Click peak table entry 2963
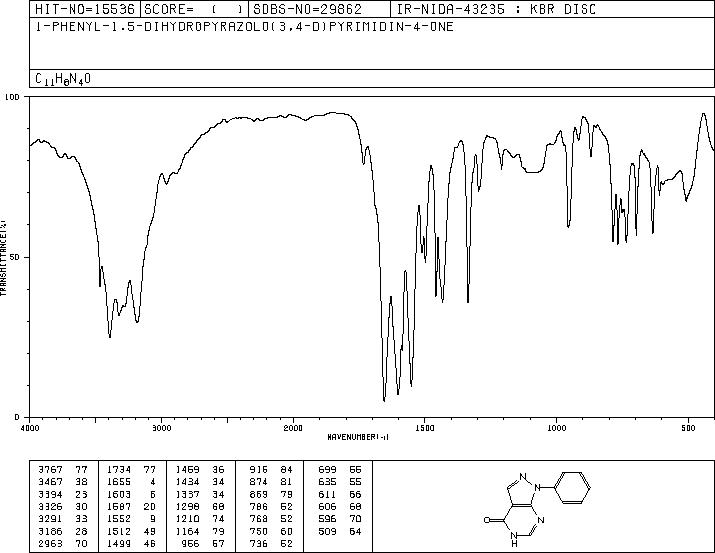Screen dimensions: 715x553 (x=50, y=543)
